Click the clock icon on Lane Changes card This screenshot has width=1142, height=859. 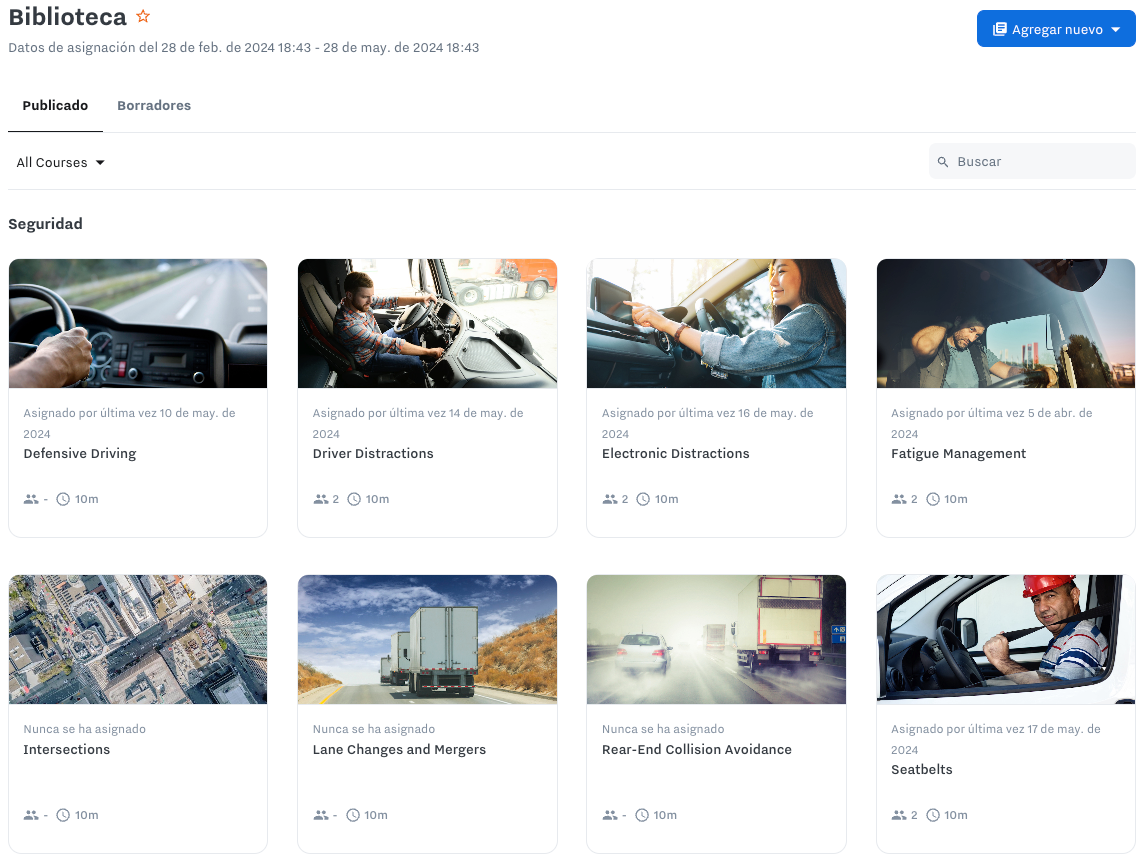(353, 815)
